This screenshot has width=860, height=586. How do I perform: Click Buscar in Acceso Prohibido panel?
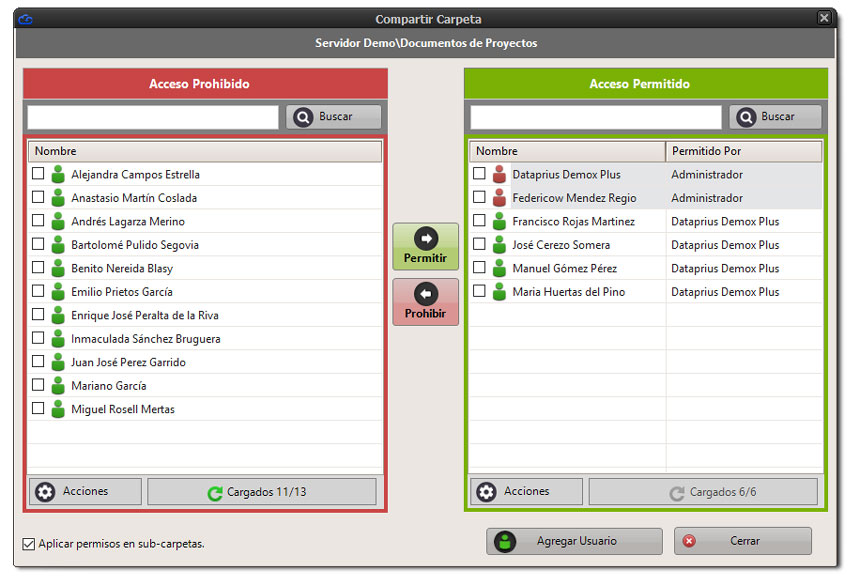(333, 117)
